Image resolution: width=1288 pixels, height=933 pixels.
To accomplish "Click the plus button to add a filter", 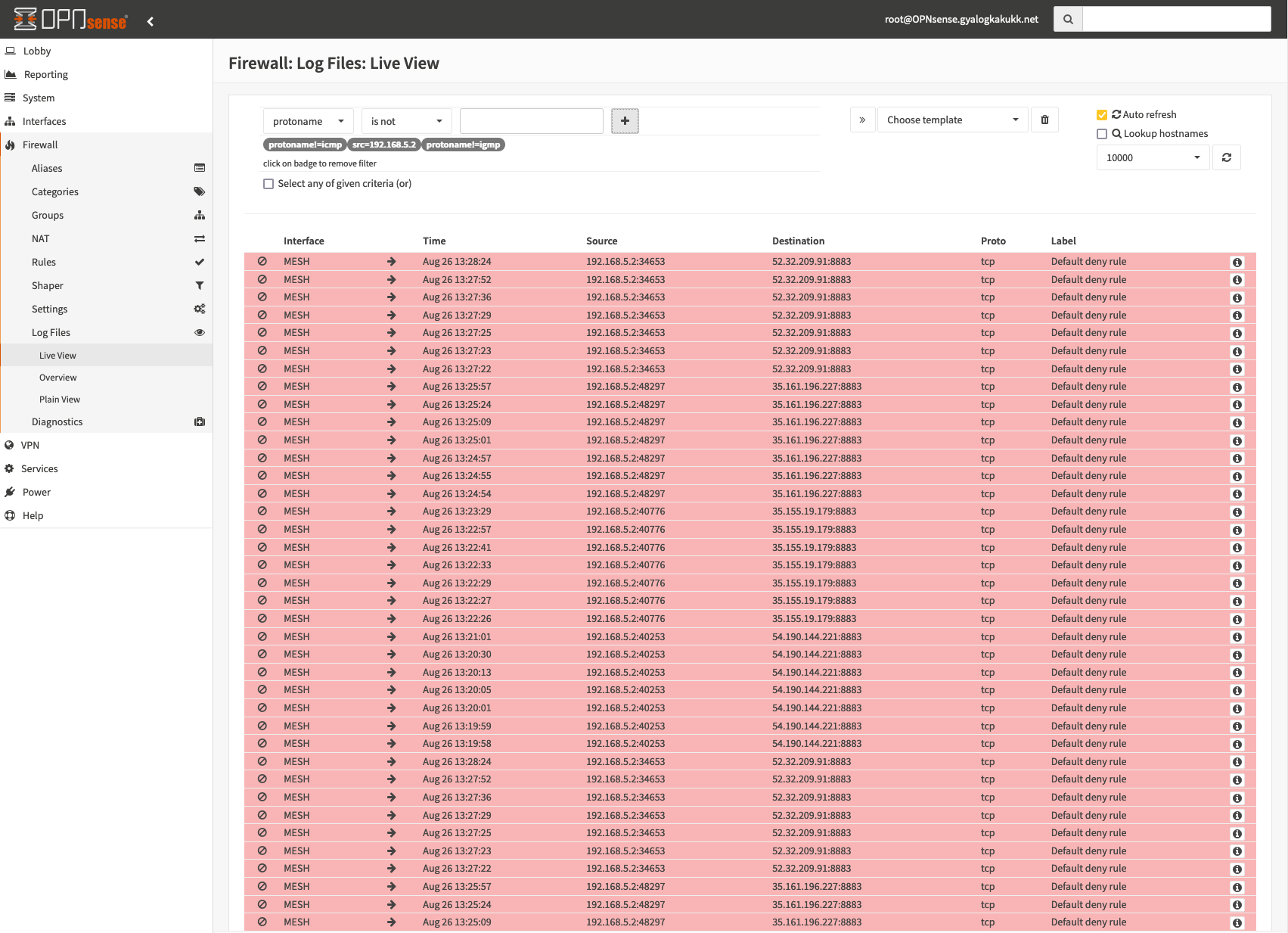I will tap(625, 120).
